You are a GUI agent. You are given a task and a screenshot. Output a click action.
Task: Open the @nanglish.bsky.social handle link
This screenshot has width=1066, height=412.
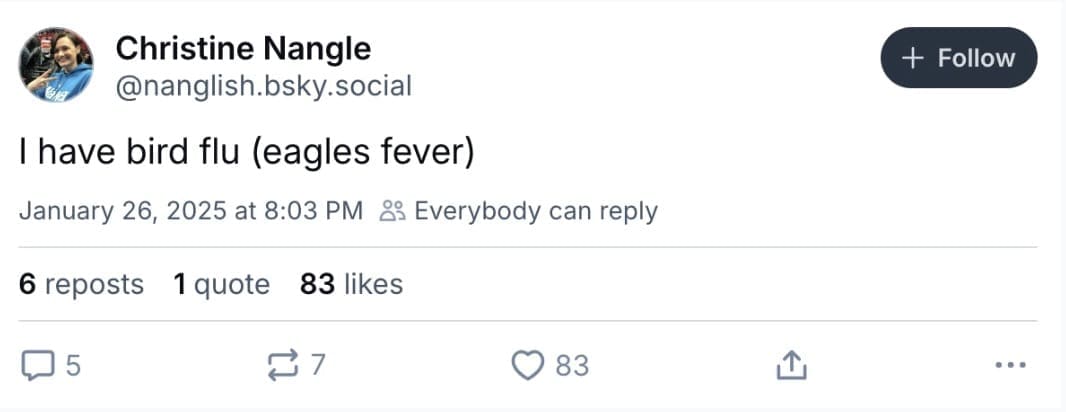pyautogui.click(x=264, y=86)
